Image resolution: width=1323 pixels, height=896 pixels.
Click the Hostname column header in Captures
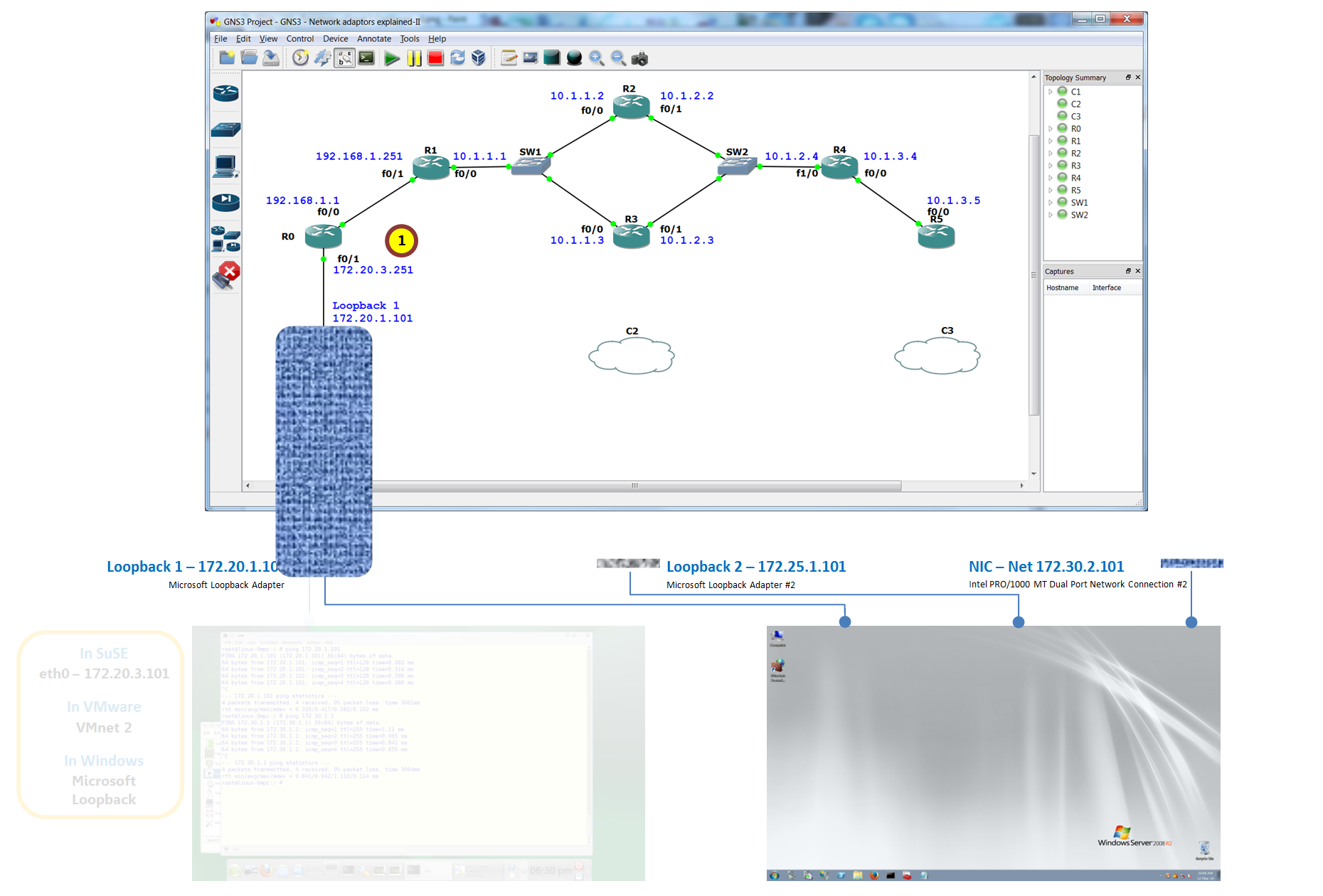[x=1062, y=288]
